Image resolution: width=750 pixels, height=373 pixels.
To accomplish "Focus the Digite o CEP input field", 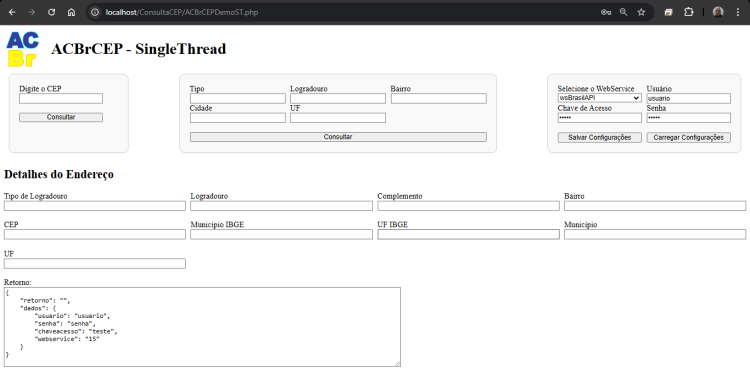I will click(x=61, y=99).
